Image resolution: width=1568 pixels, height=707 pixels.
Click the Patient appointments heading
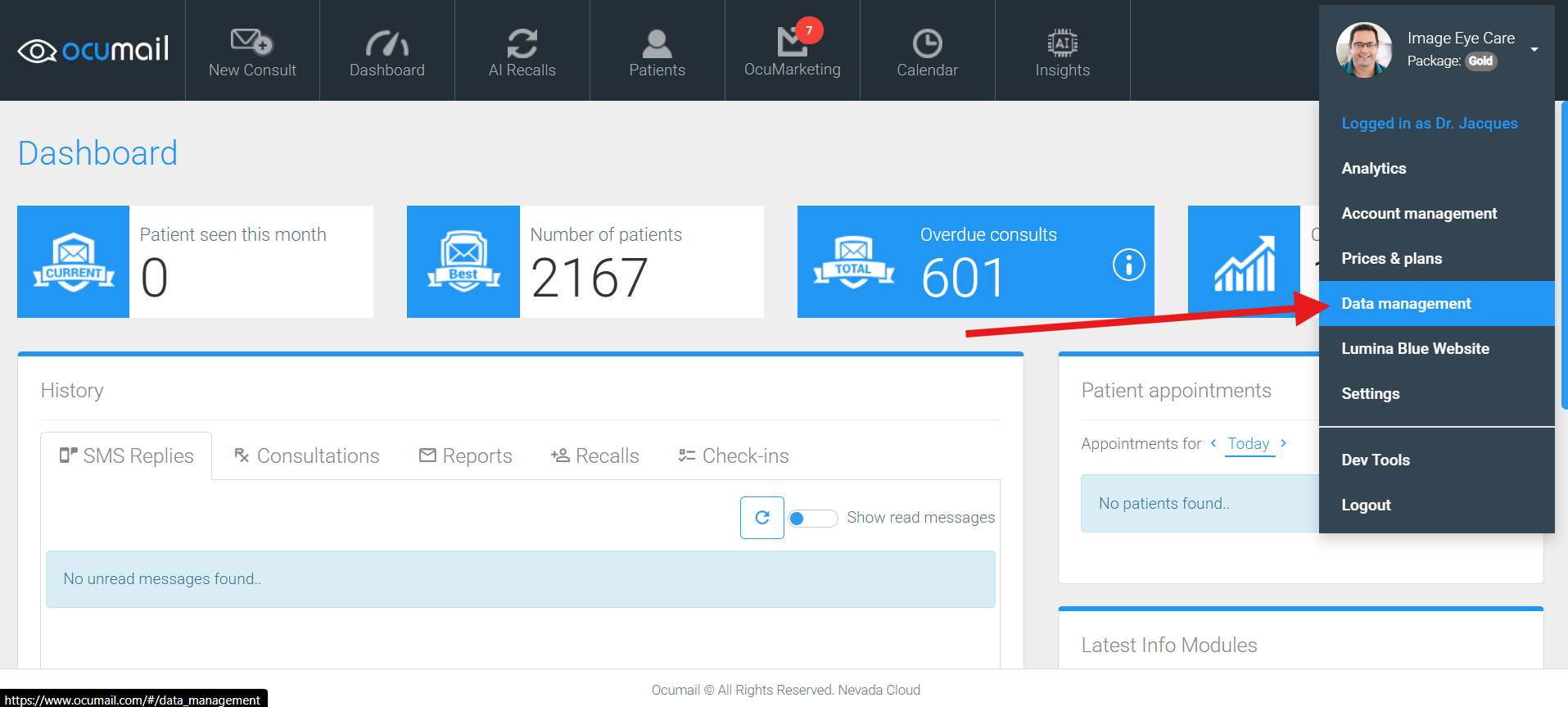click(x=1177, y=391)
